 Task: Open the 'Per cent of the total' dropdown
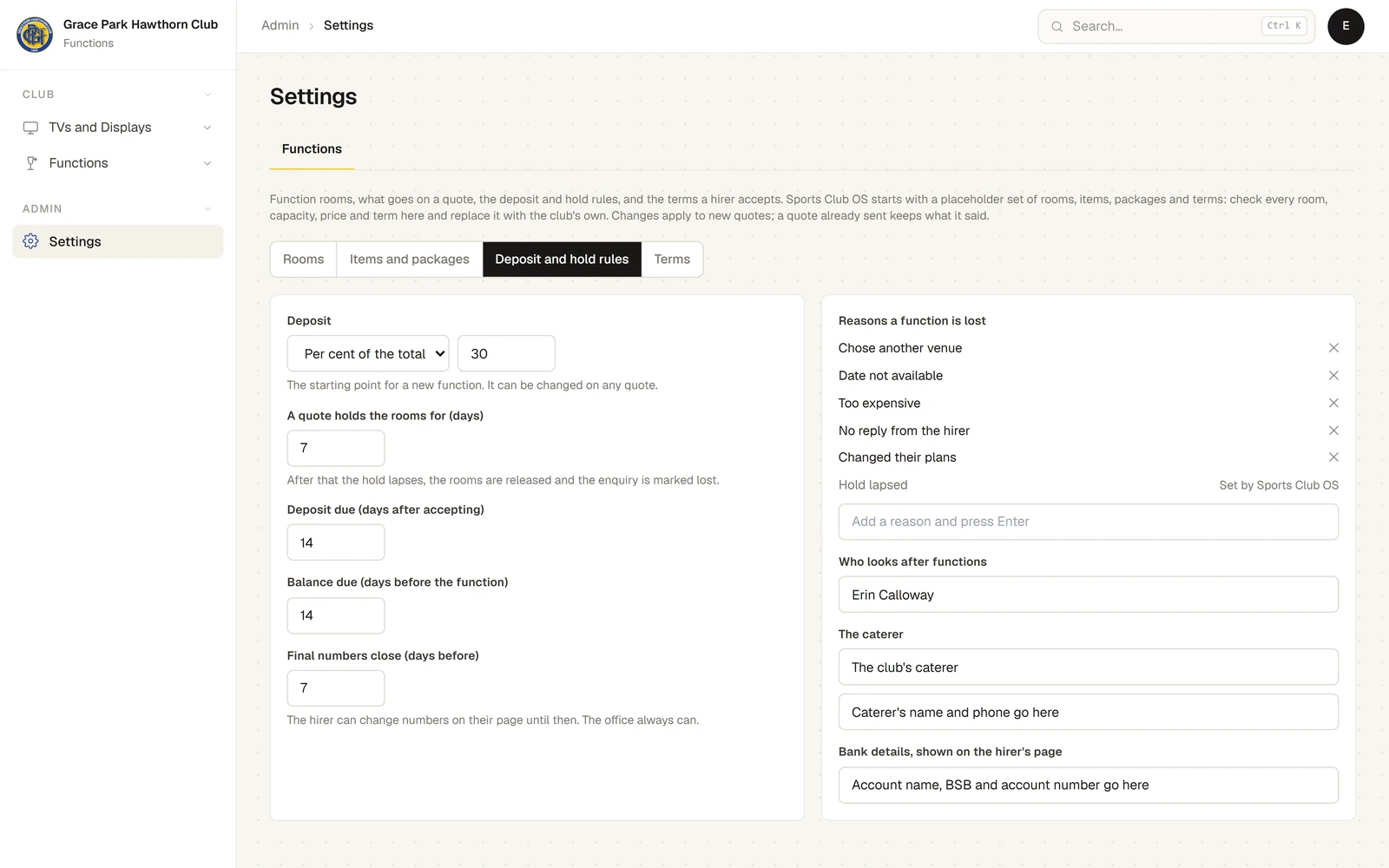[x=368, y=353]
